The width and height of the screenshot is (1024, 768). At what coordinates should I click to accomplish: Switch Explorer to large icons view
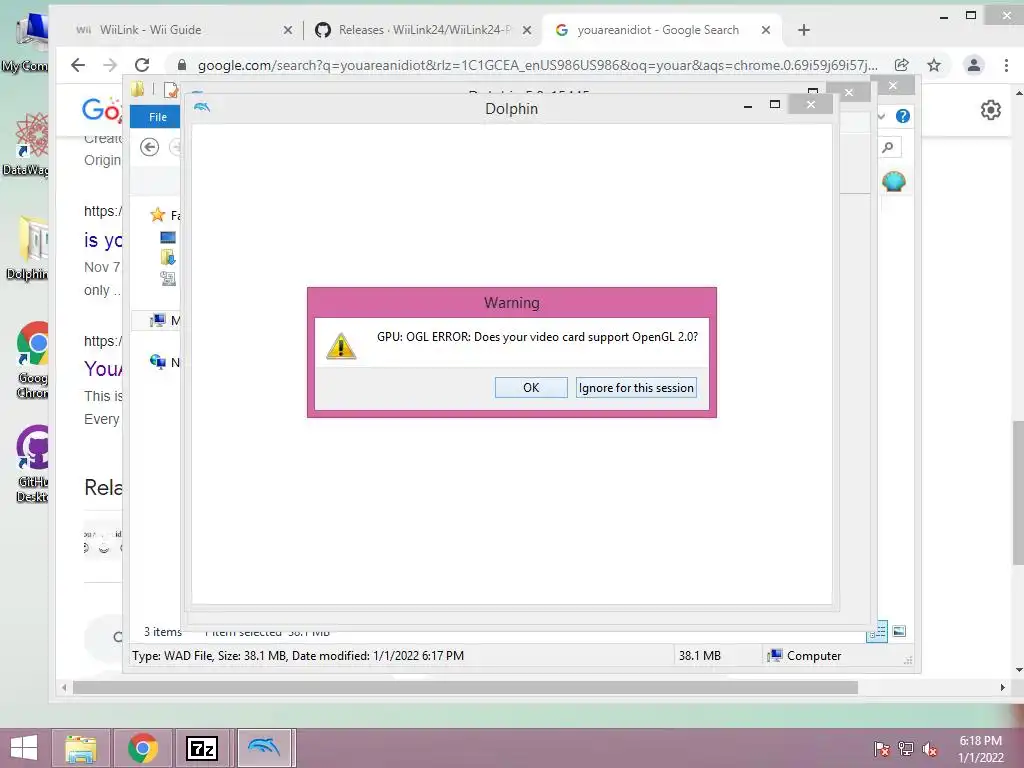(x=899, y=631)
